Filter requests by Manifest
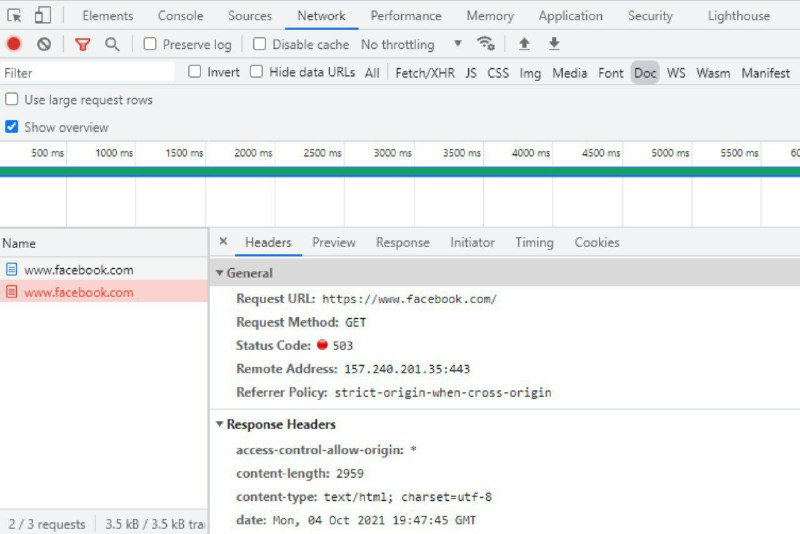Viewport: 800px width, 534px height. click(x=765, y=73)
